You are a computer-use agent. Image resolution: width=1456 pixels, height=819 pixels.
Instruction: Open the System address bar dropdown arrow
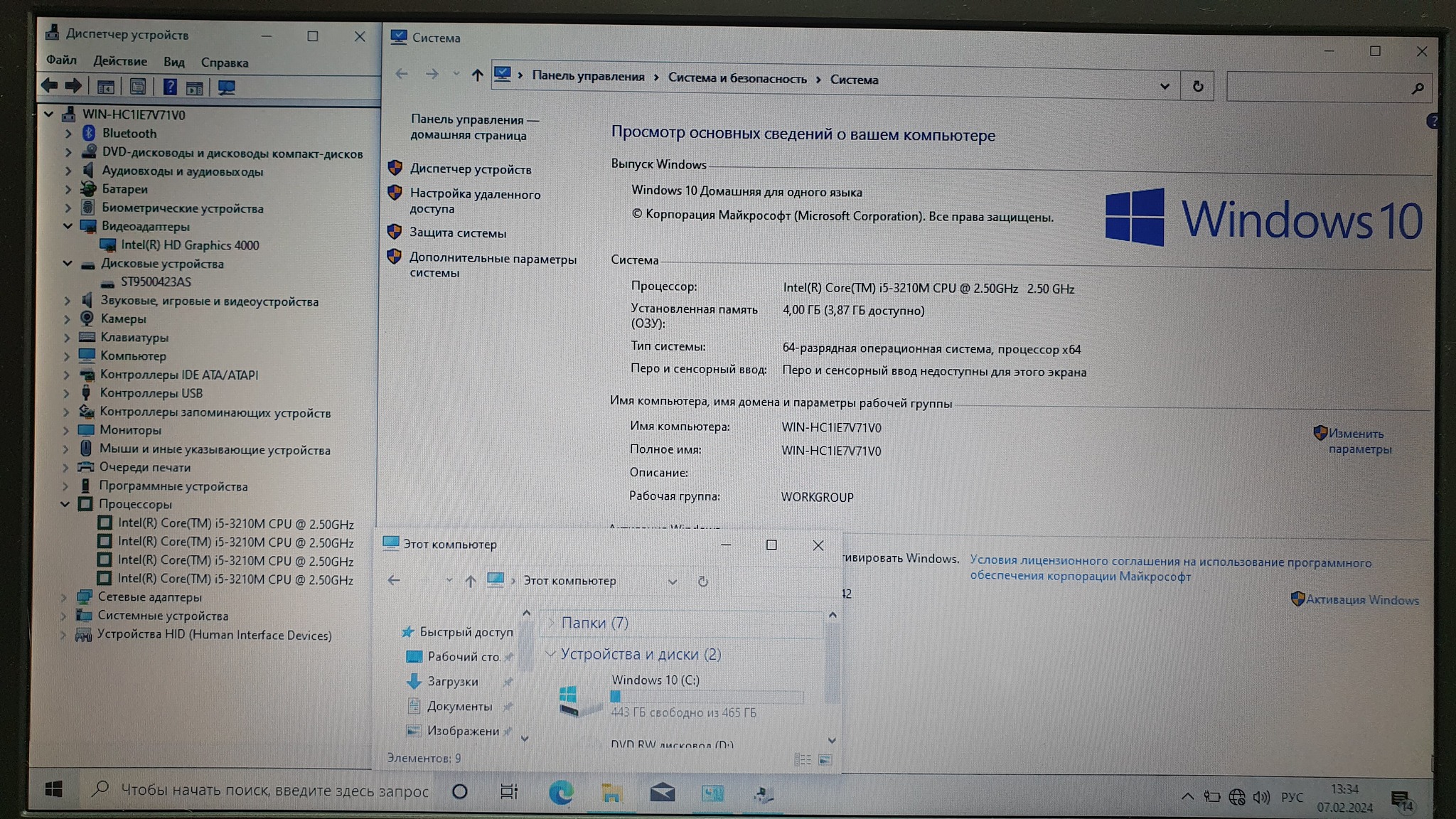[1165, 86]
